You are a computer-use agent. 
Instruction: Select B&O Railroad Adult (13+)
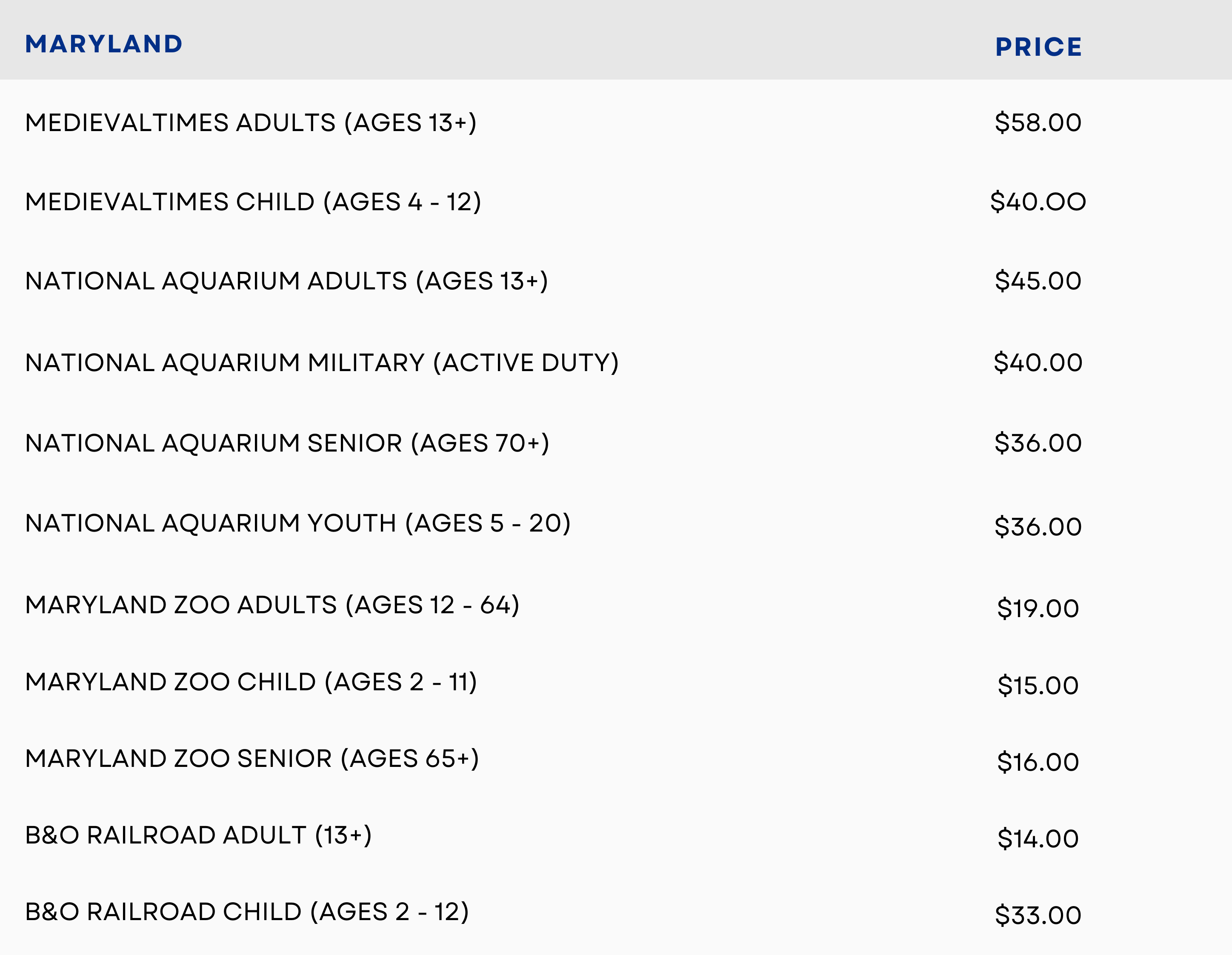(x=199, y=835)
